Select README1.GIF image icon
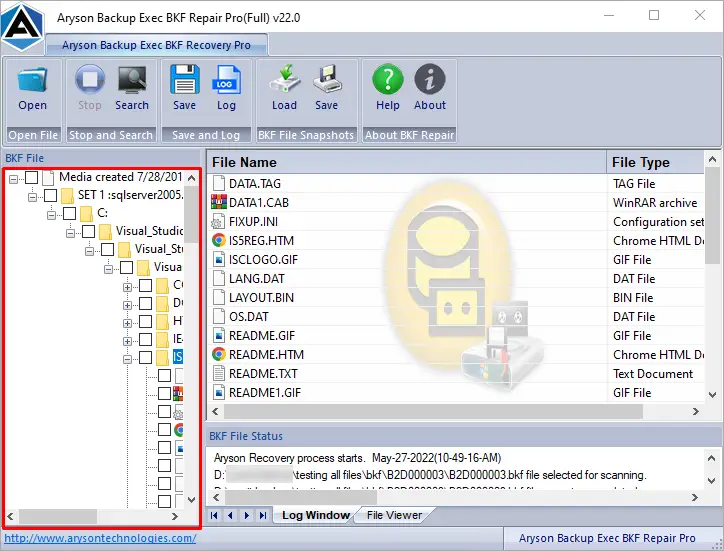The image size is (724, 551). 218,392
